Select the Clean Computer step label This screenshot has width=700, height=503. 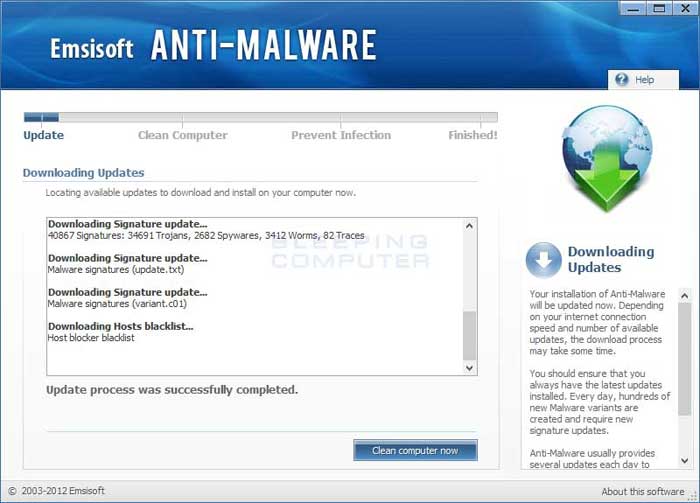point(183,135)
